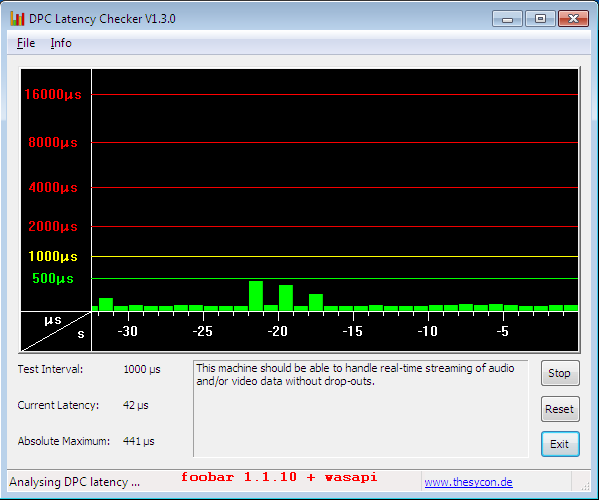Click the Reset button
The image size is (599, 500).
pos(560,409)
